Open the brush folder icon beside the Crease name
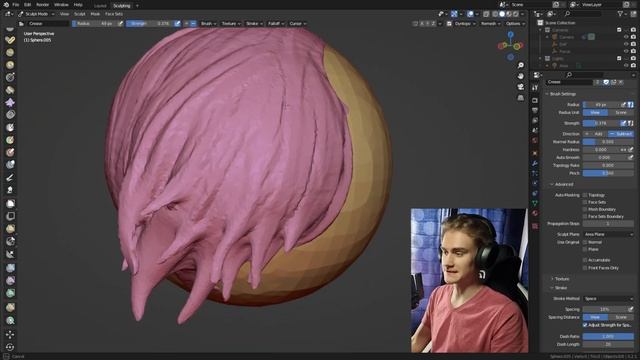Screen dimensions: 640x360 21,24
